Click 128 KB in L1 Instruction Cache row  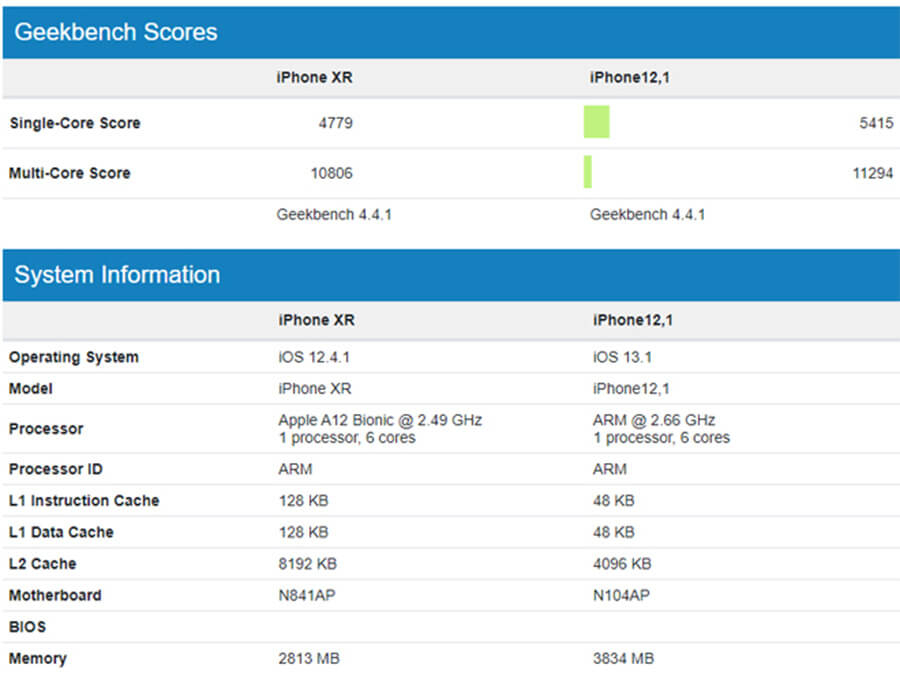[x=304, y=500]
